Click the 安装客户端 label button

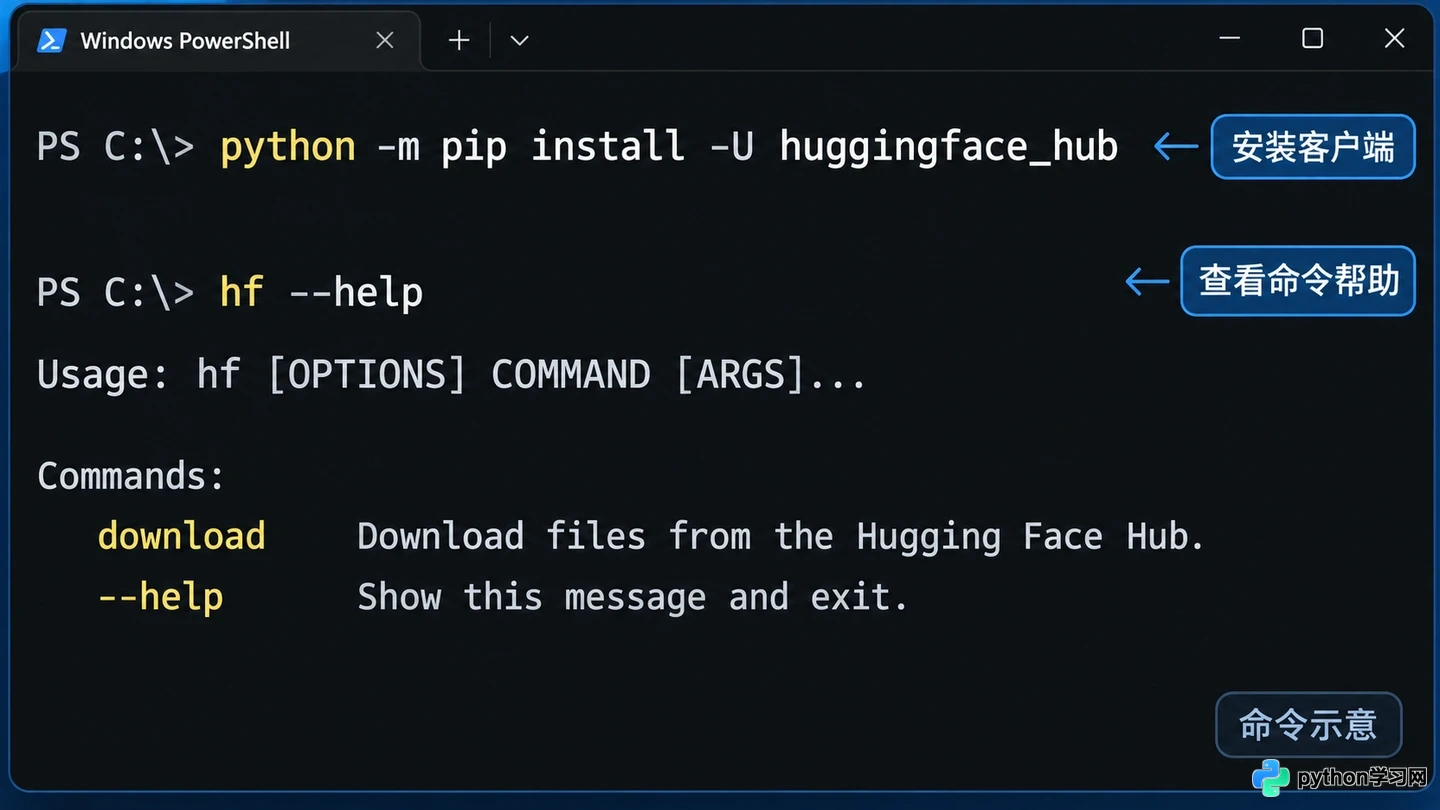(x=1313, y=147)
